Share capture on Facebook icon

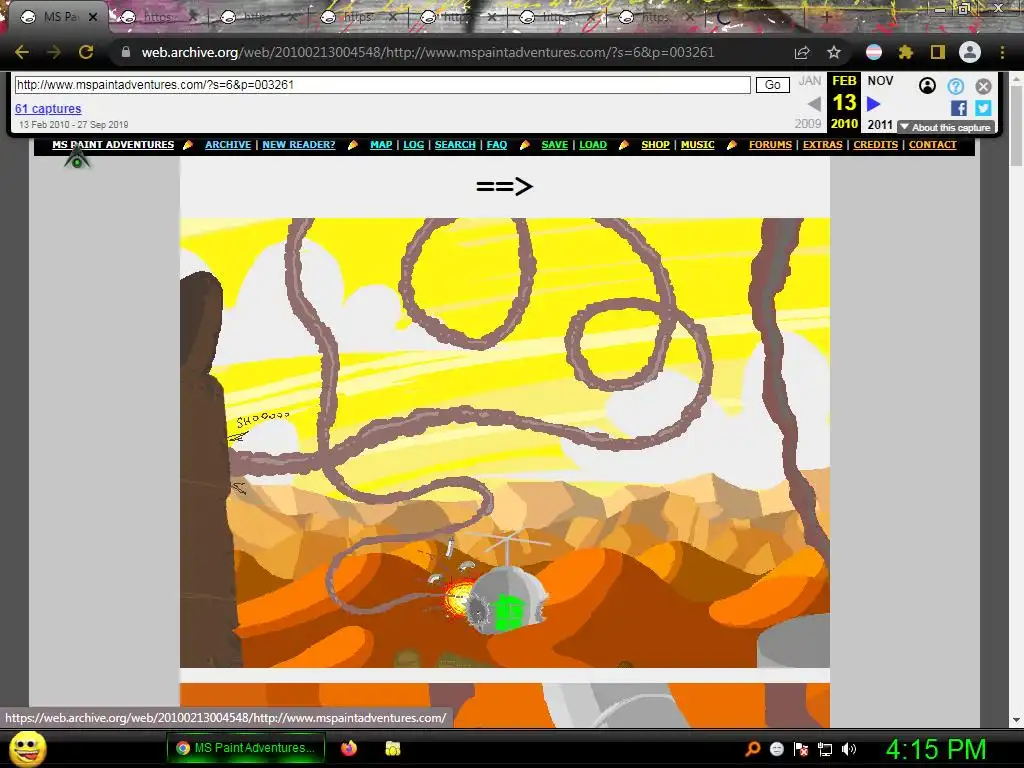pos(959,108)
